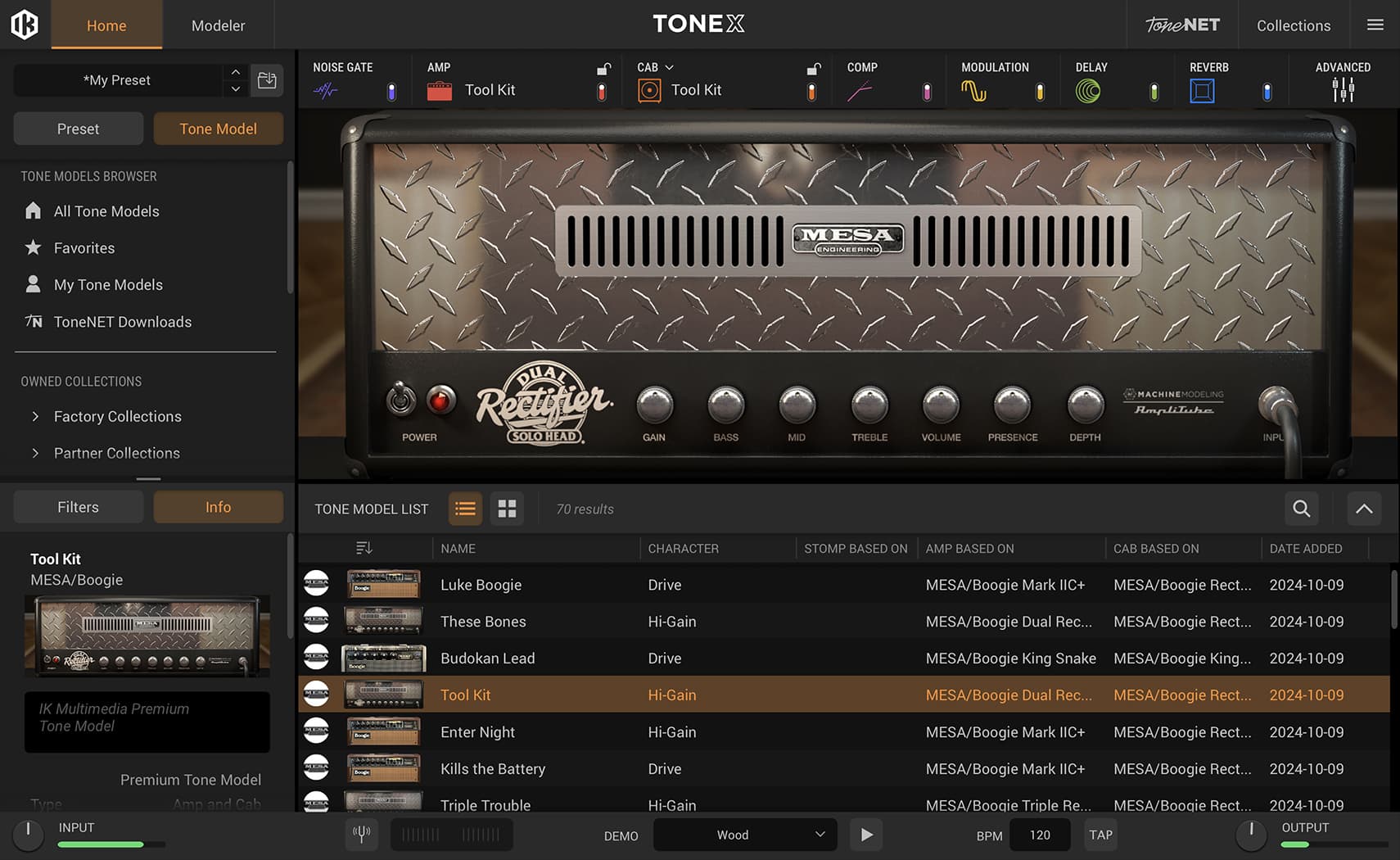The image size is (1400, 860).
Task: Switch to Preset view with the Preset button
Action: point(78,129)
